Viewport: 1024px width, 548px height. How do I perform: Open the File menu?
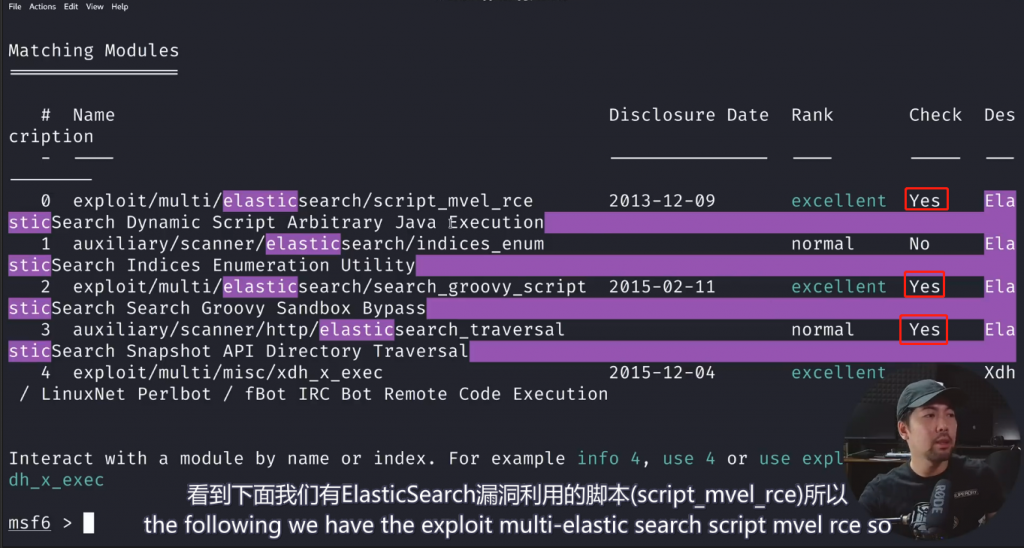click(14, 7)
